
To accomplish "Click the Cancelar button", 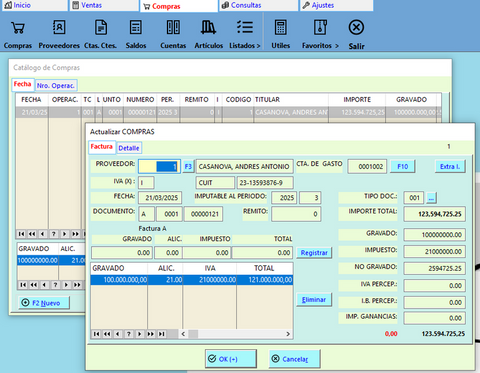I will point(295,359).
